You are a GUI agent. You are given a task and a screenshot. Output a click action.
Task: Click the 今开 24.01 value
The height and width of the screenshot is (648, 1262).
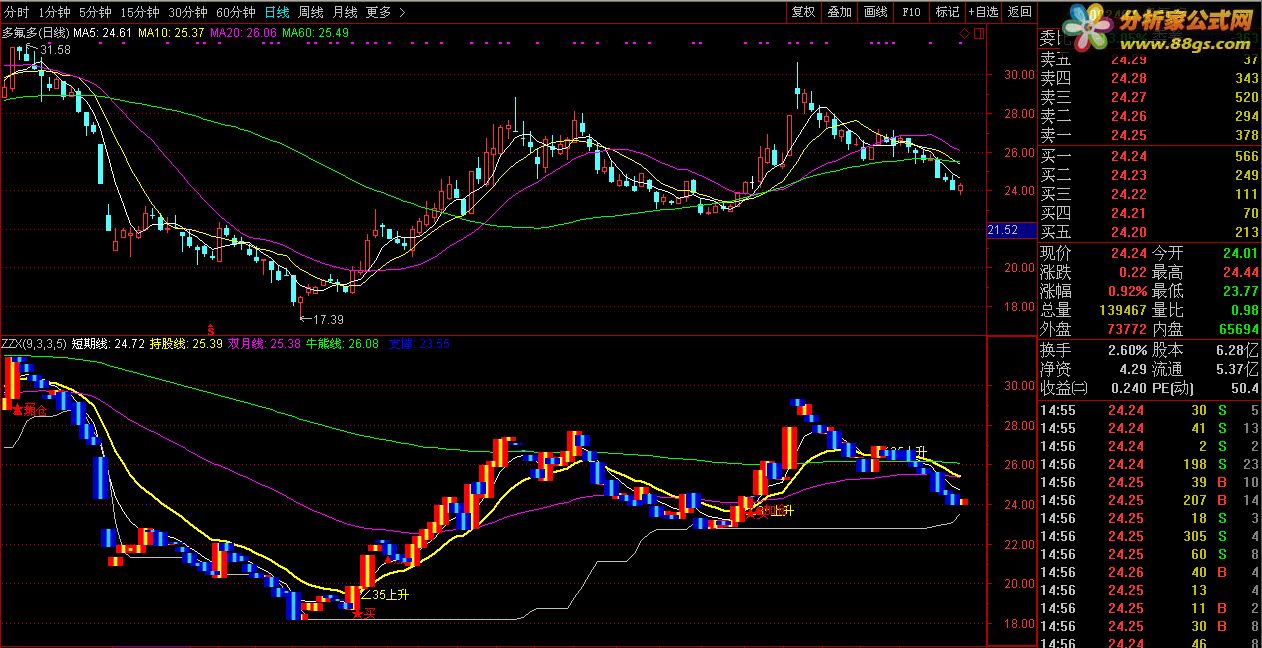click(x=1240, y=253)
